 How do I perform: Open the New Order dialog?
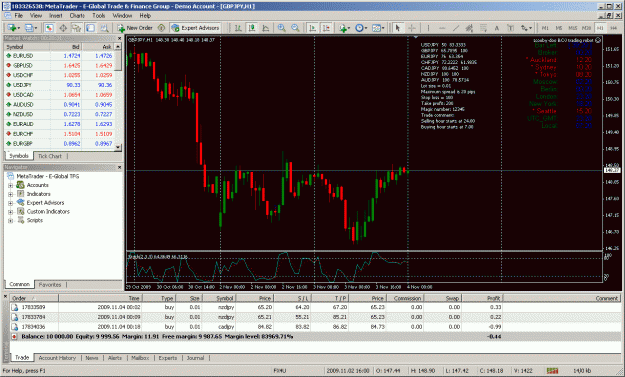point(135,28)
